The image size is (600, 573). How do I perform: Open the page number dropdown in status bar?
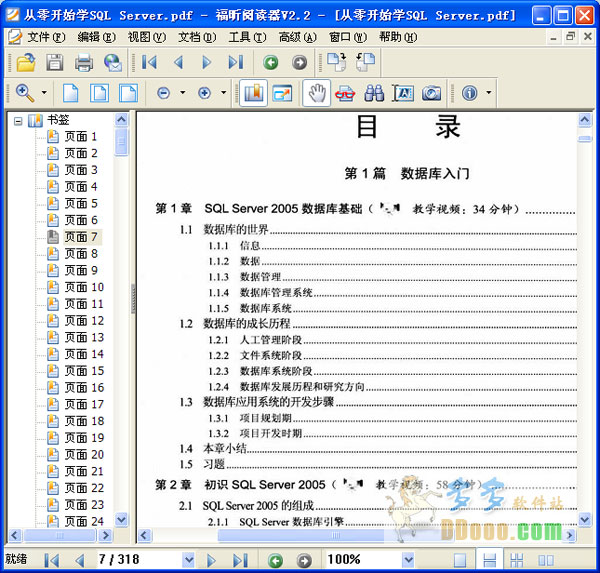(x=188, y=560)
